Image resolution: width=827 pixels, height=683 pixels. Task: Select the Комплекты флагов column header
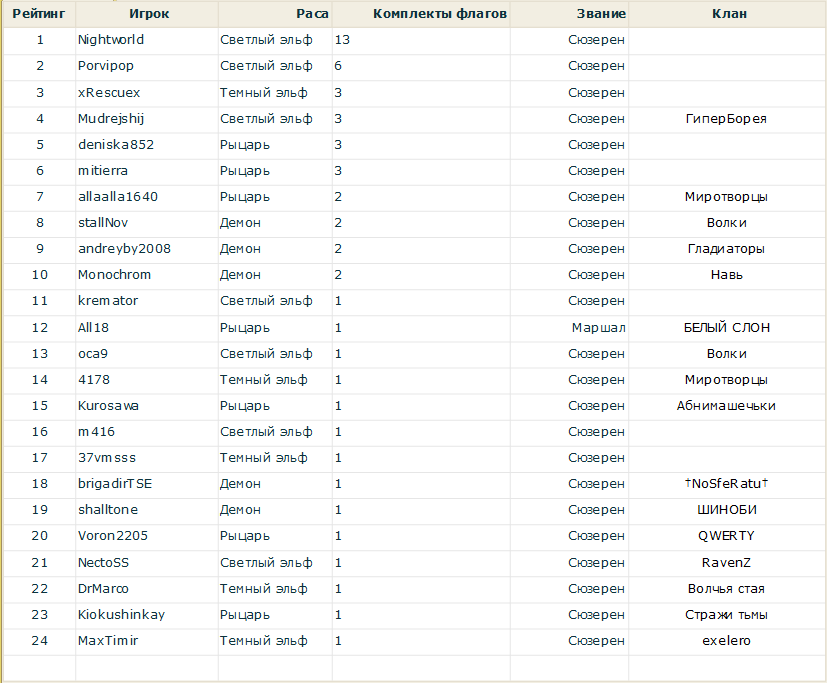pos(439,14)
